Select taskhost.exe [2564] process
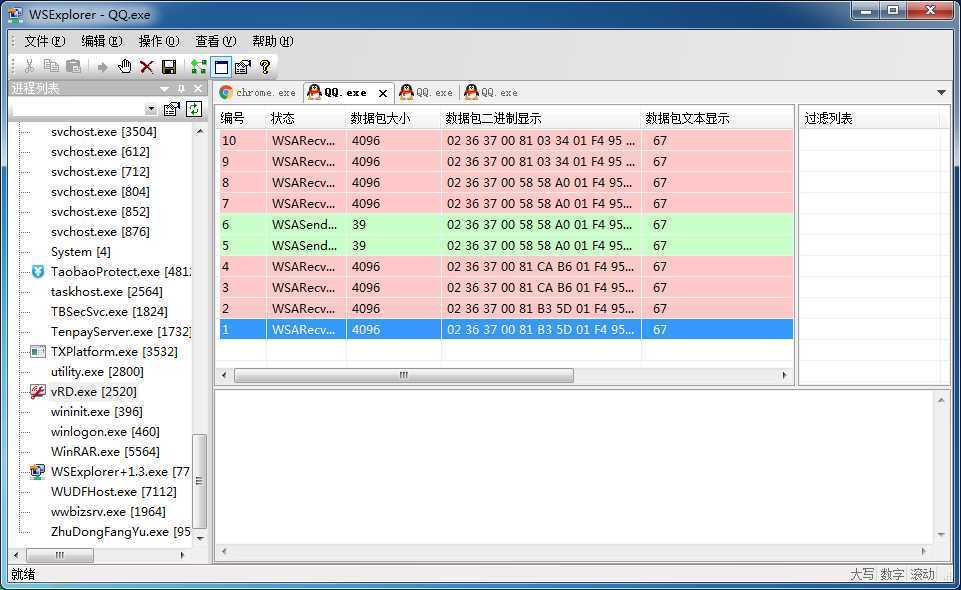Screen dimensions: 961x590 coord(107,292)
